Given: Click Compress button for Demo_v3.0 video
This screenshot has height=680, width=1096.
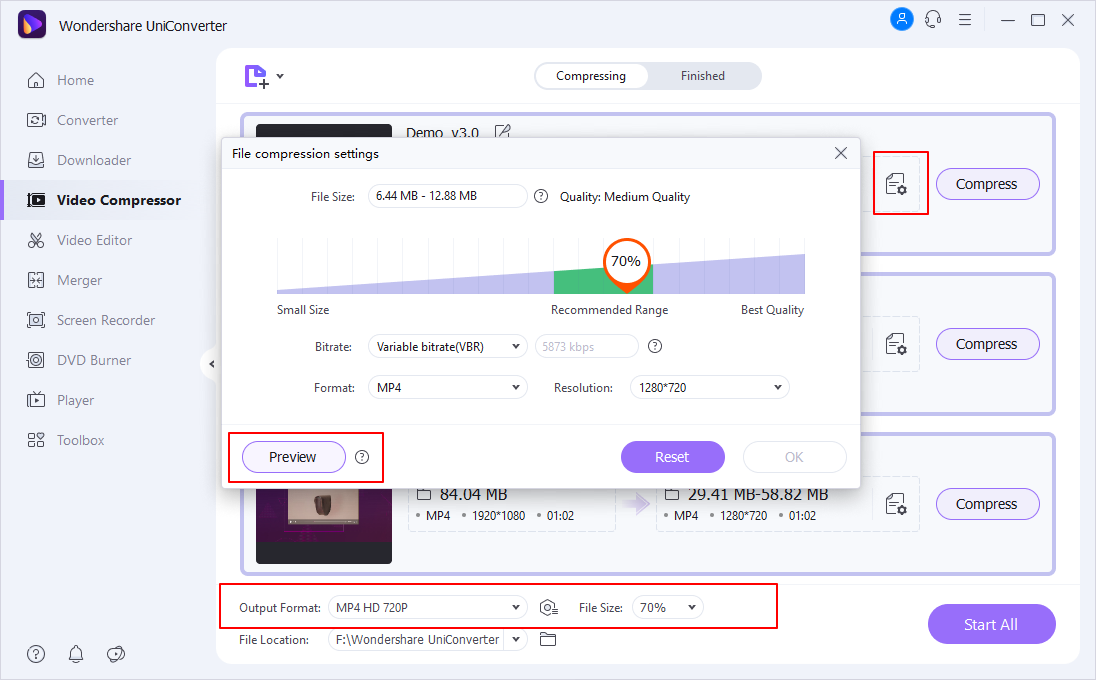Looking at the screenshot, I should pos(987,185).
